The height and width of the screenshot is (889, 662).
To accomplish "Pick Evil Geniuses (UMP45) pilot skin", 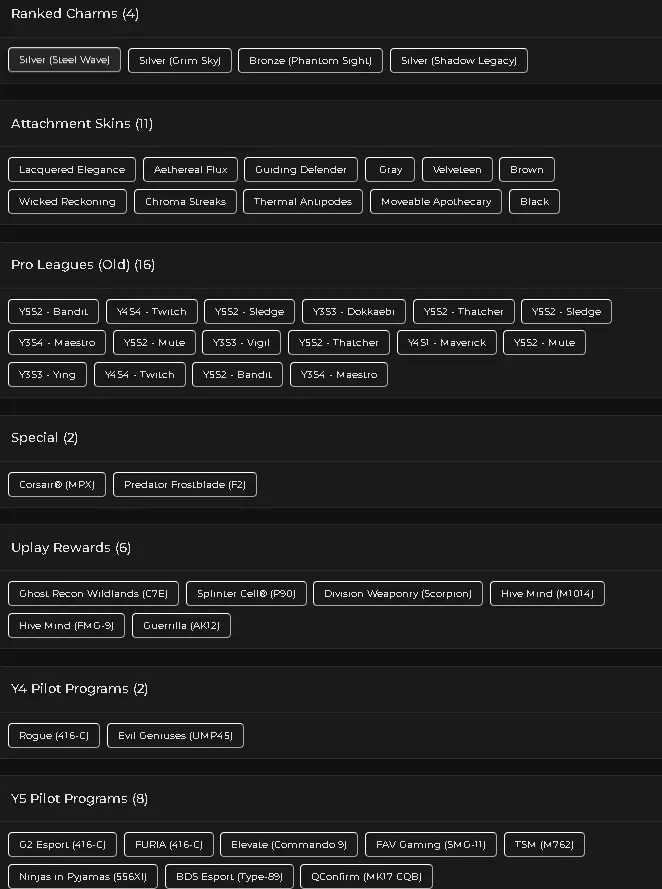I will click(x=175, y=736).
